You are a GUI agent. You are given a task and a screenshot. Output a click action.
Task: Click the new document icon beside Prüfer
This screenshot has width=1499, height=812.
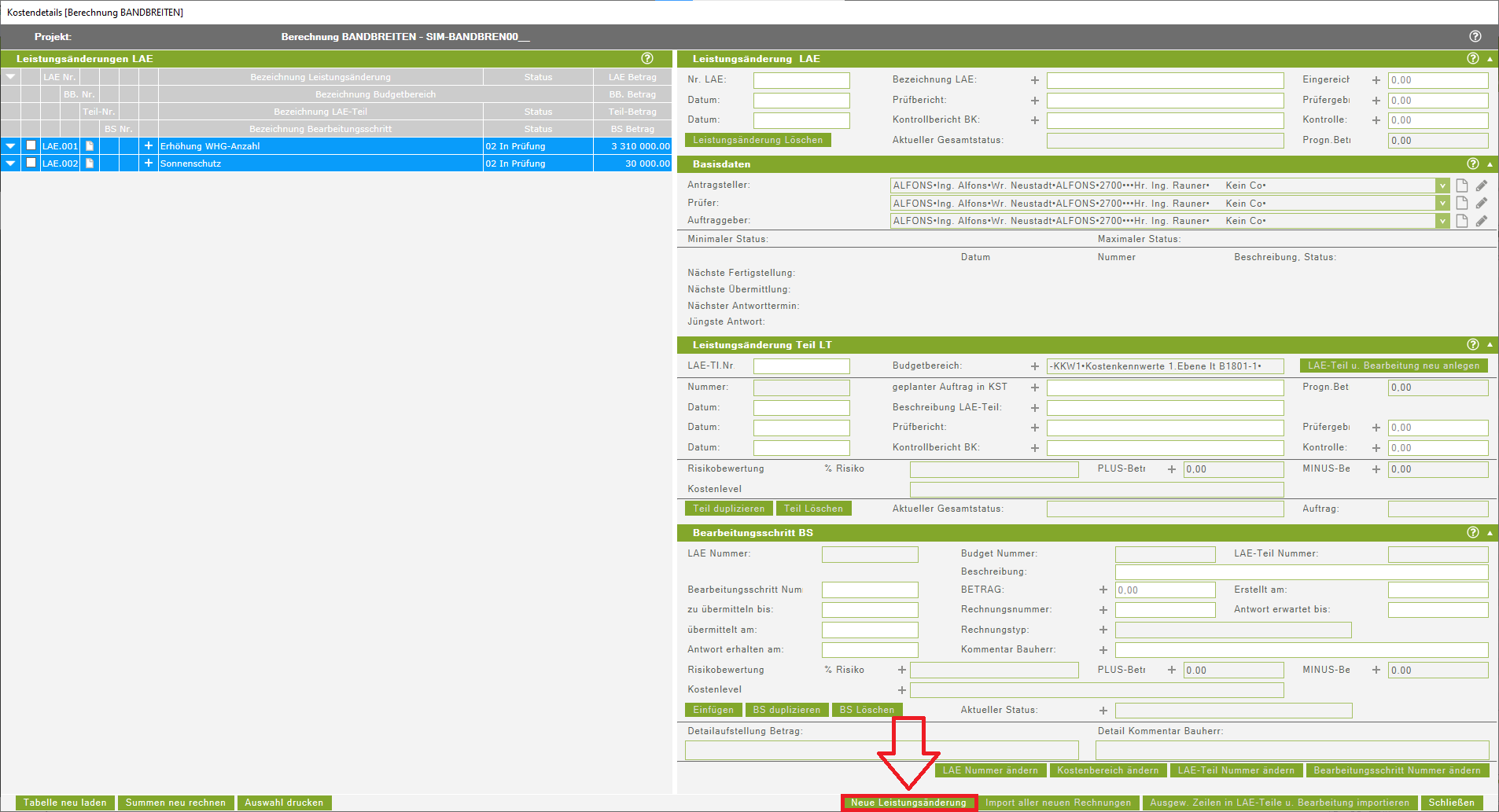(x=1461, y=204)
